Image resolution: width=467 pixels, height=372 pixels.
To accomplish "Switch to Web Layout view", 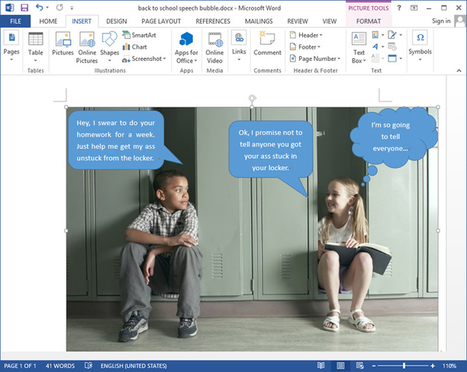I will coord(360,366).
